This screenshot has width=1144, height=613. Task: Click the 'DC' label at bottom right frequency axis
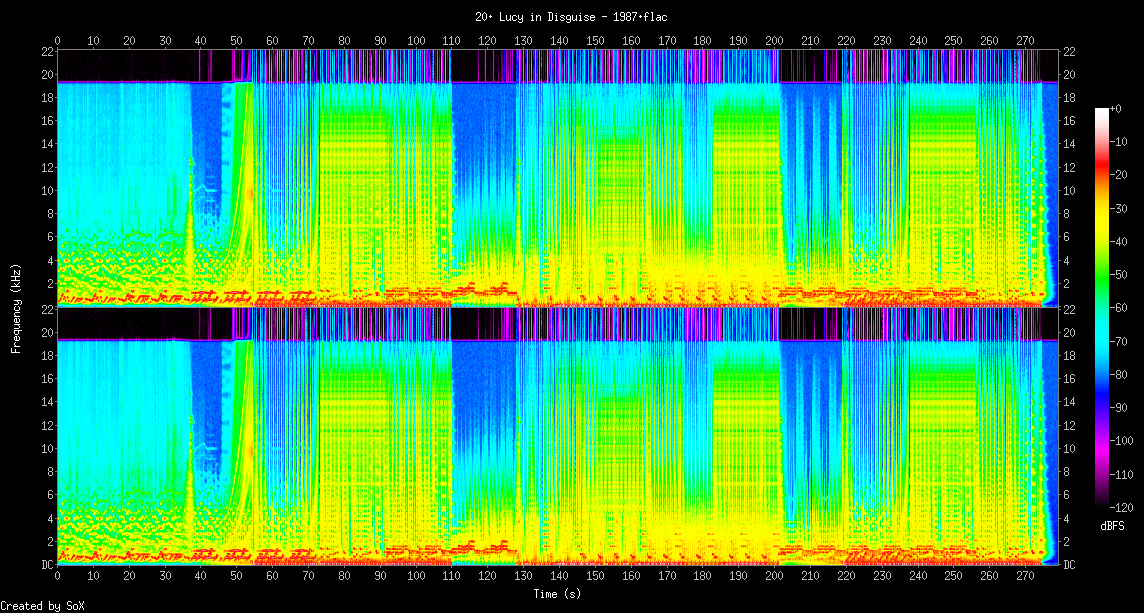tap(1068, 565)
